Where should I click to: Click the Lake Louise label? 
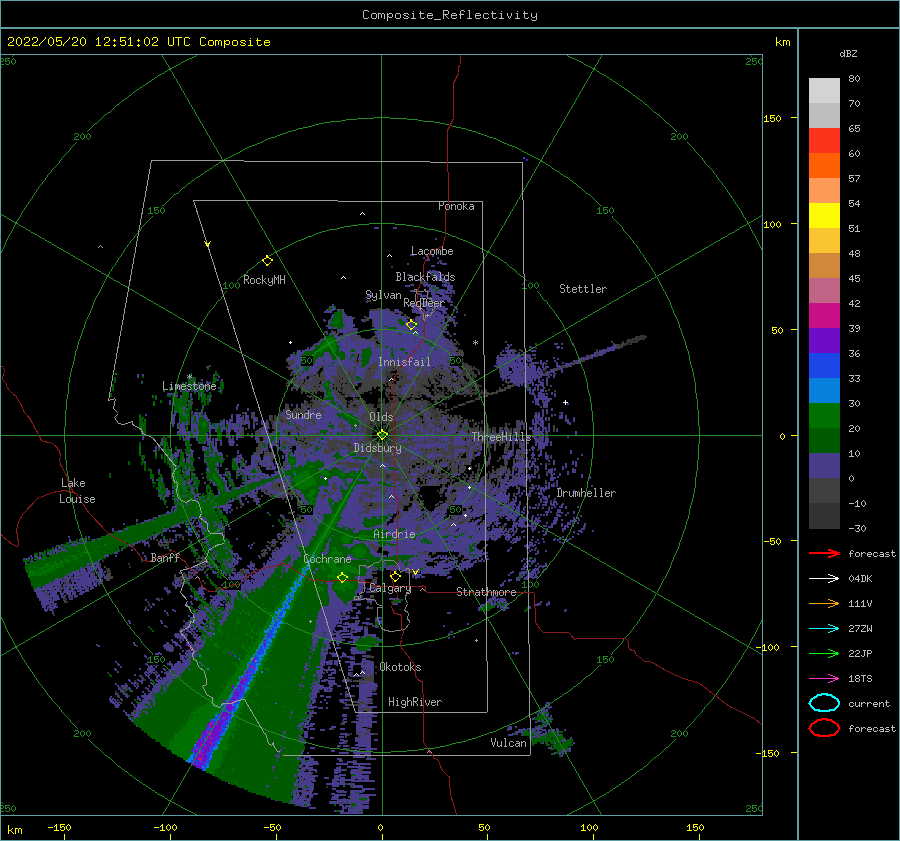click(77, 491)
